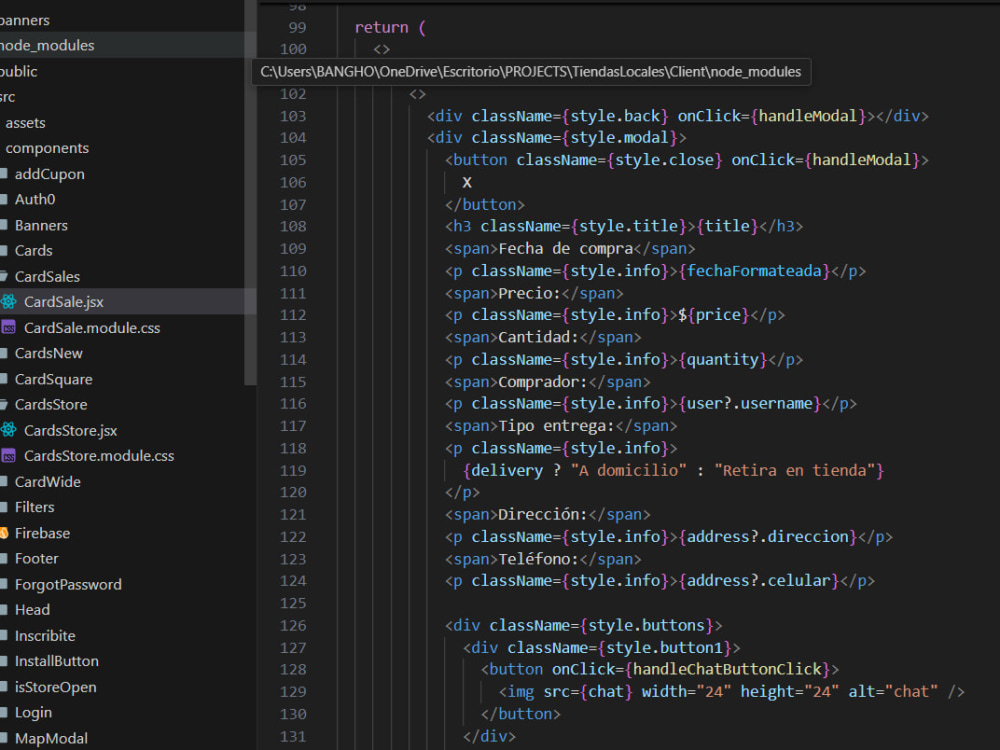Collapse the CardsStore folder
This screenshot has width=1000, height=750.
coord(50,404)
